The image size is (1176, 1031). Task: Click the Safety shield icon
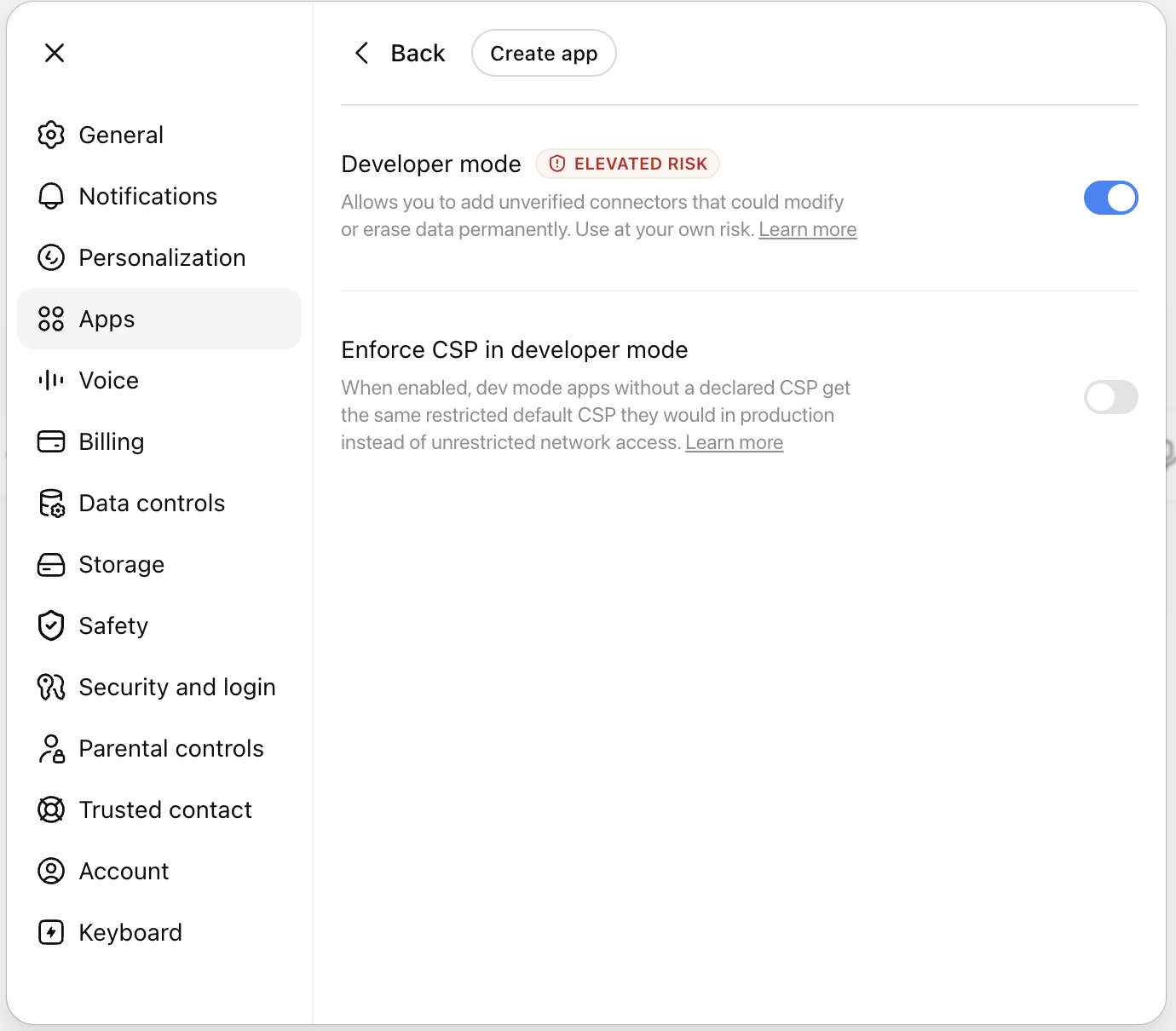51,625
